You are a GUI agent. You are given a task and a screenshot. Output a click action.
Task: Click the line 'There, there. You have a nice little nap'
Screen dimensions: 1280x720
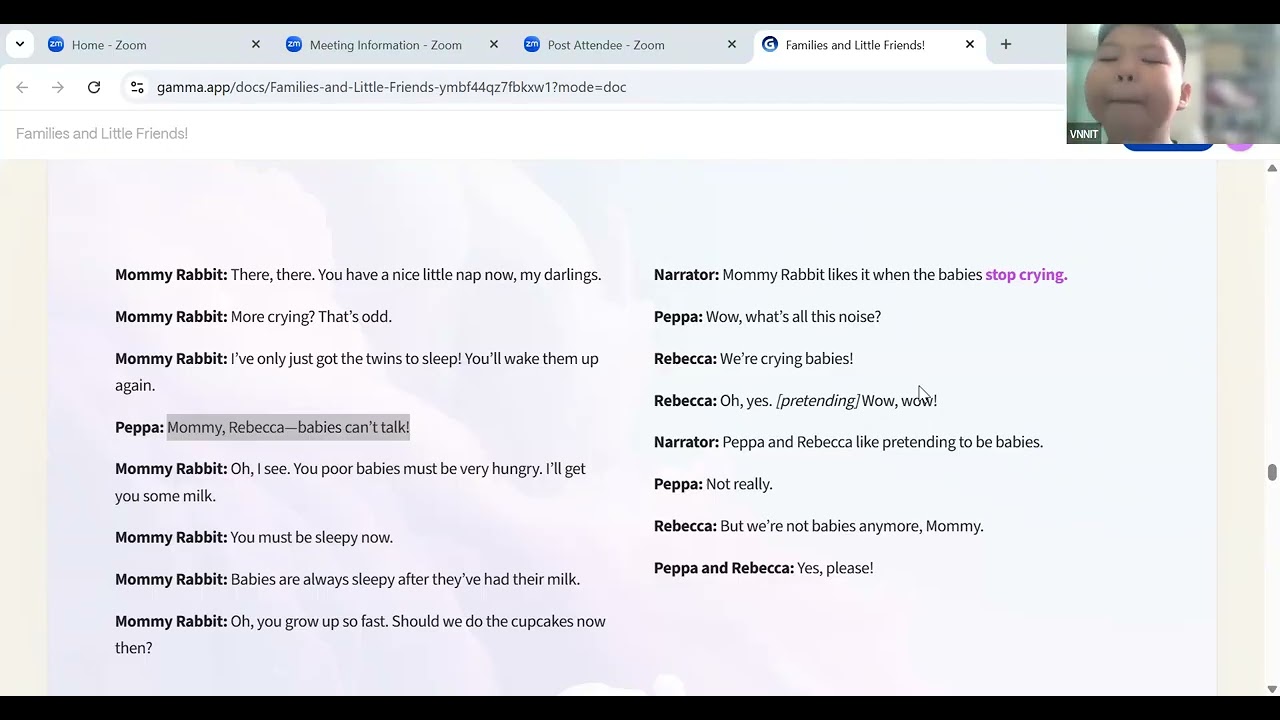(x=416, y=275)
